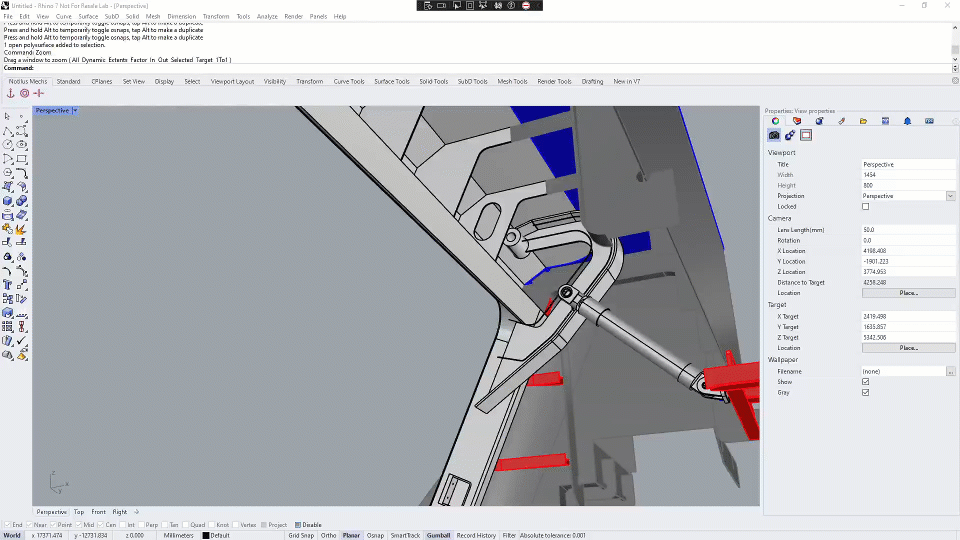Select the arrow pointer tool in left toolbar
960x540 pixels.
tap(7, 116)
